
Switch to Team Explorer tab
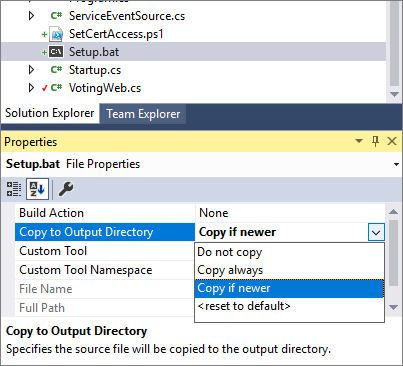(143, 114)
